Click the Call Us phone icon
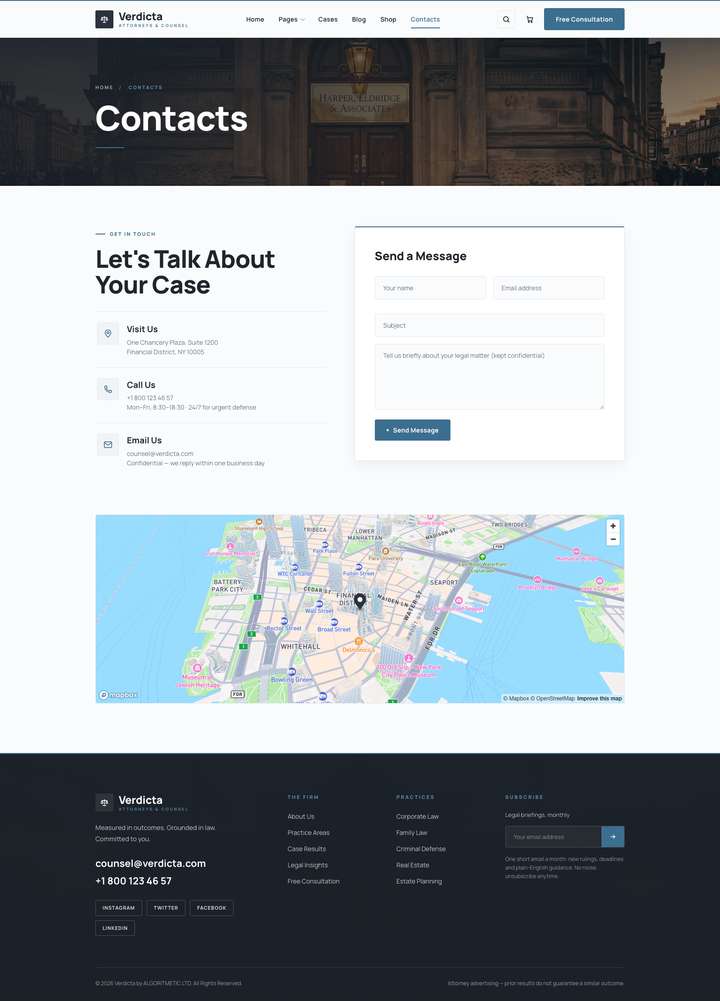The width and height of the screenshot is (720, 1001). coord(108,389)
